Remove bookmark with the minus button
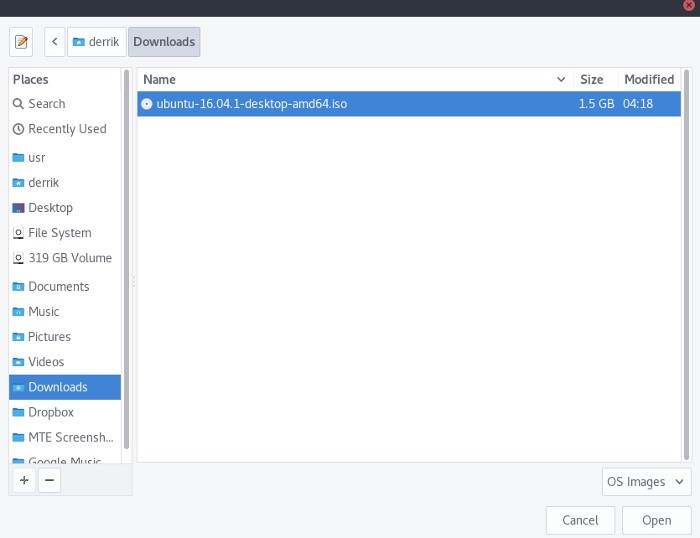The image size is (700, 538). tap(49, 481)
